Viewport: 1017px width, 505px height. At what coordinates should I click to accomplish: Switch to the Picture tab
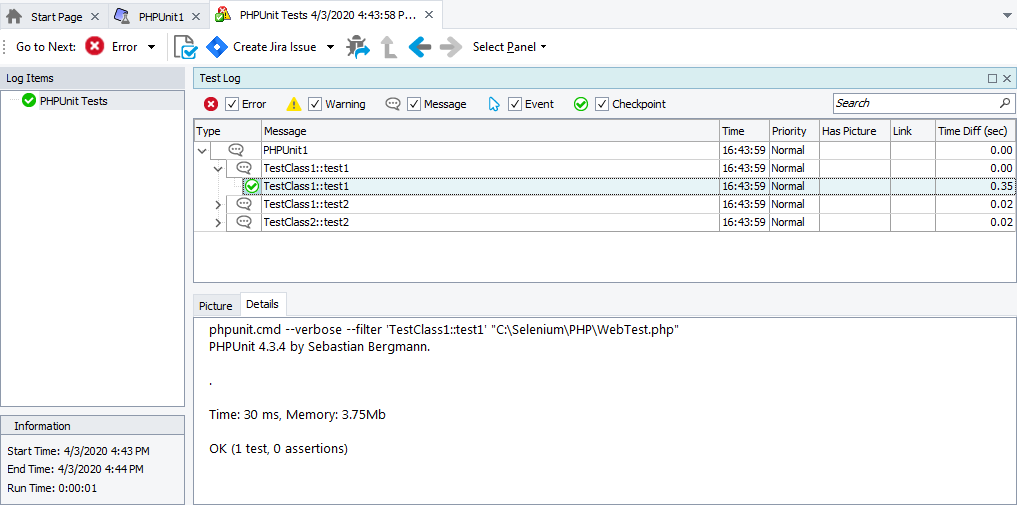(x=215, y=305)
